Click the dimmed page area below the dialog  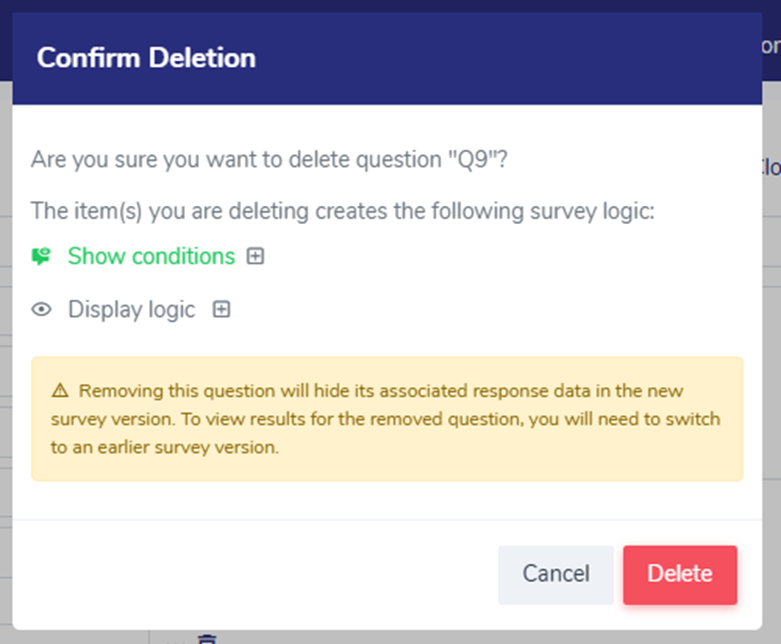pos(450,637)
